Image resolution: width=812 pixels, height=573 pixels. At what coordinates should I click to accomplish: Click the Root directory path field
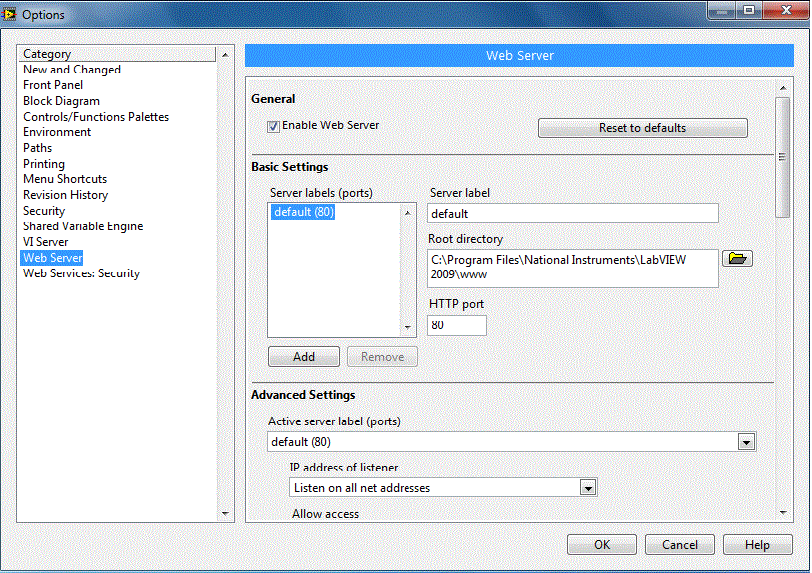(572, 268)
